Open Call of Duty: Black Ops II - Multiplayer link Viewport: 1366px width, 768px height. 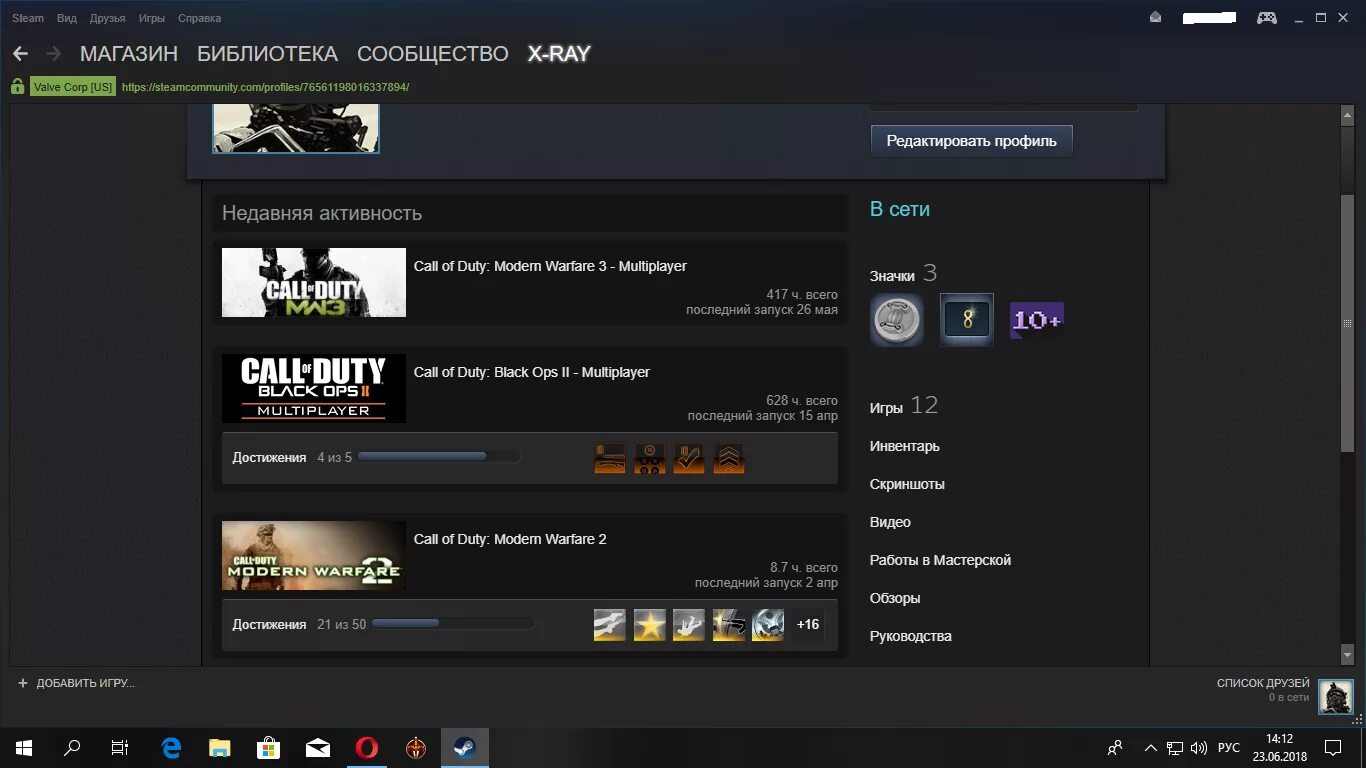tap(532, 372)
